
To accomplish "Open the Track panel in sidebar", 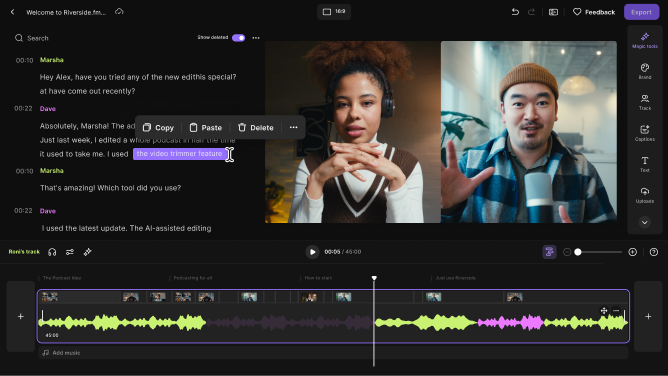I will pyautogui.click(x=645, y=102).
